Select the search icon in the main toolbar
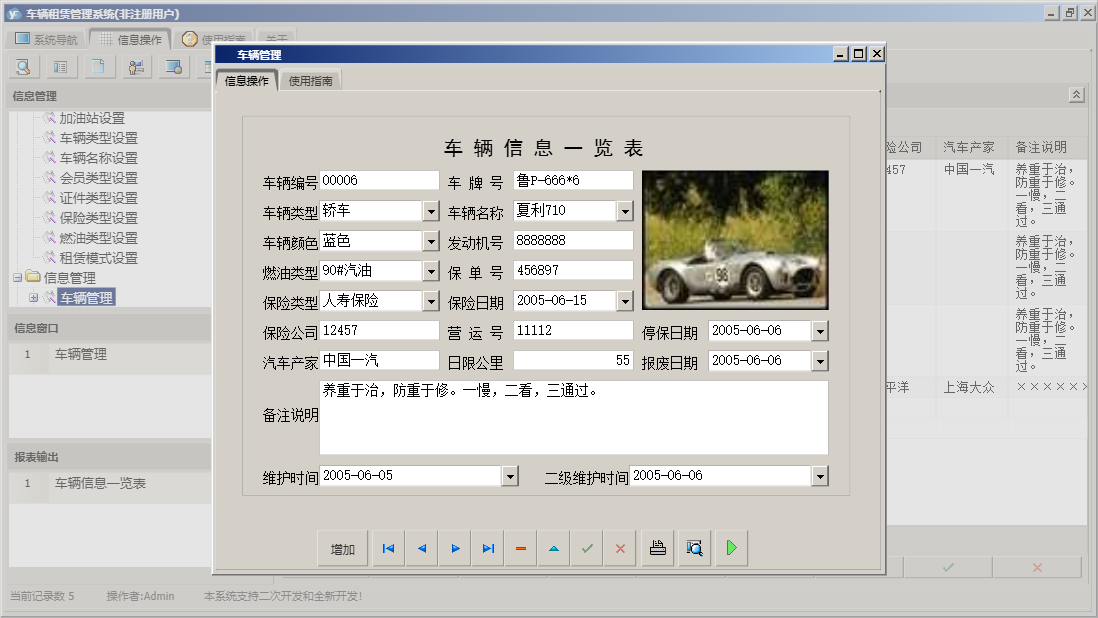The width and height of the screenshot is (1098, 618). (22, 66)
